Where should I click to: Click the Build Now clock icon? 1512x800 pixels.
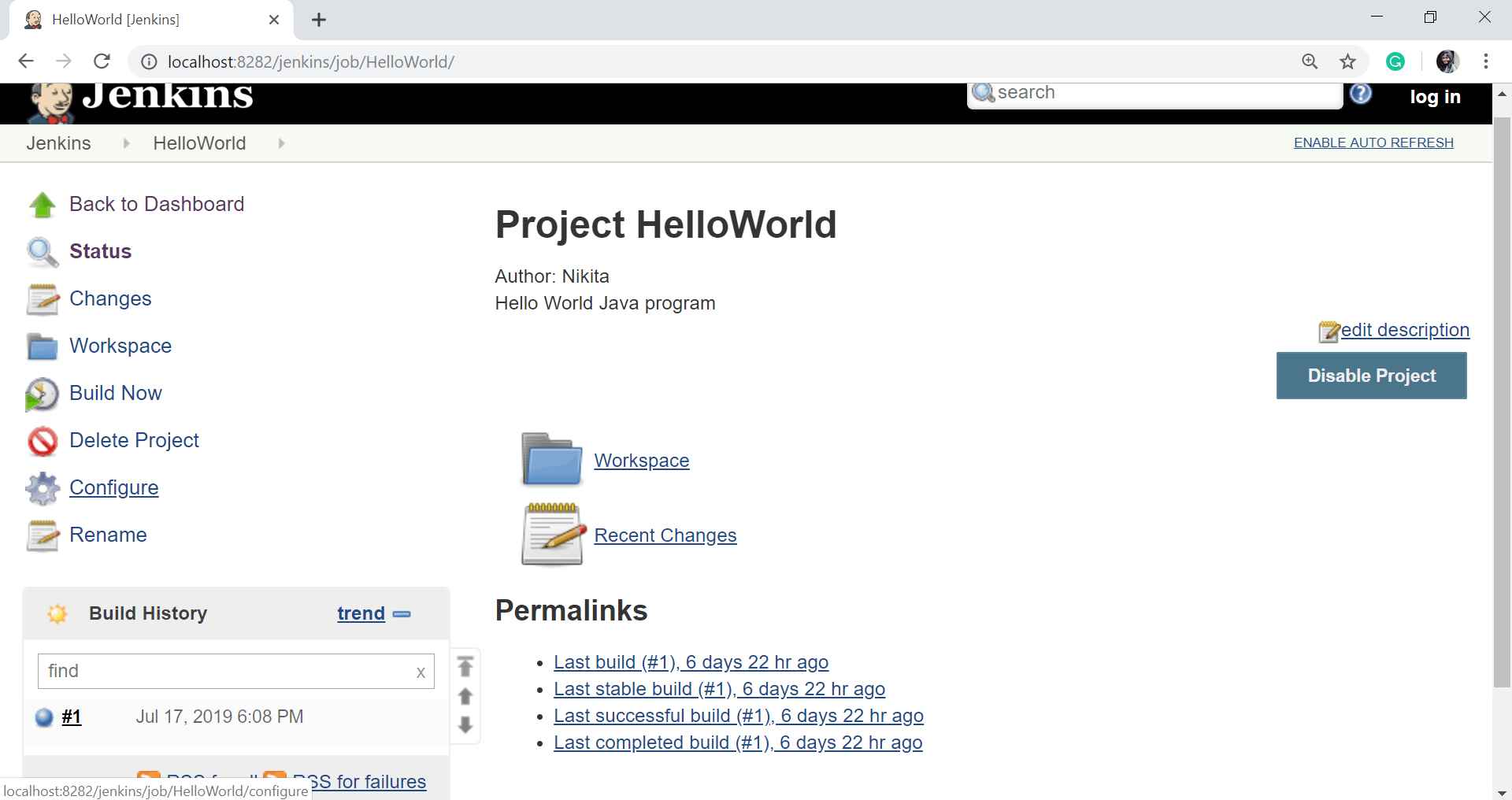pyautogui.click(x=43, y=394)
